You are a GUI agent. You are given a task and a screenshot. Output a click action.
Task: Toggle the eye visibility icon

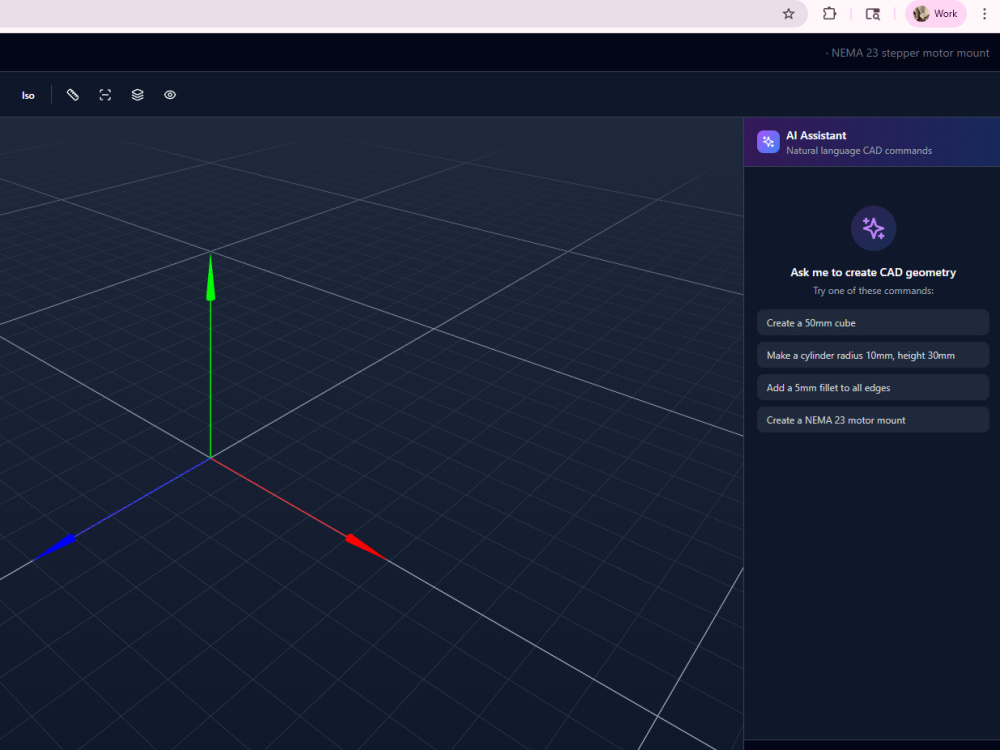pos(170,95)
